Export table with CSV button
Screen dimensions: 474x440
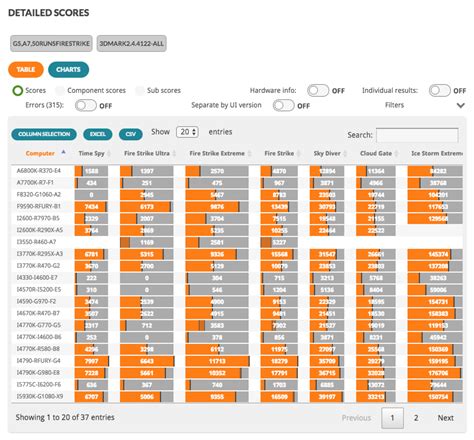[x=131, y=134]
